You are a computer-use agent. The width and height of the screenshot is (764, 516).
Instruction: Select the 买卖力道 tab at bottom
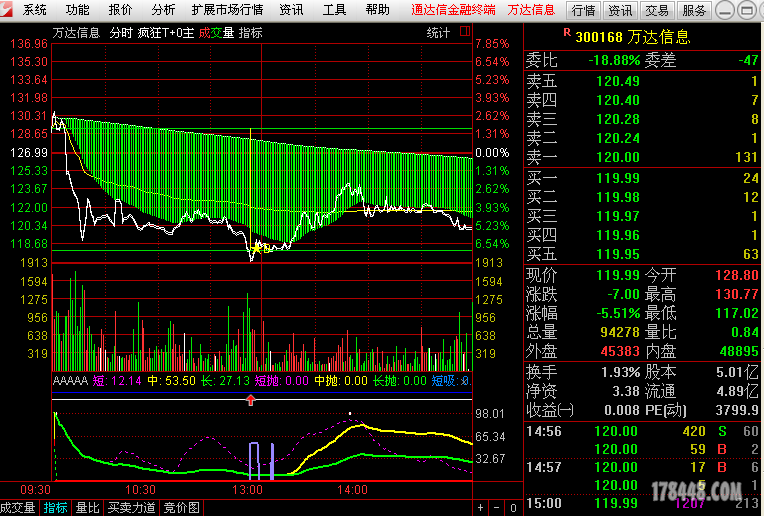click(132, 508)
